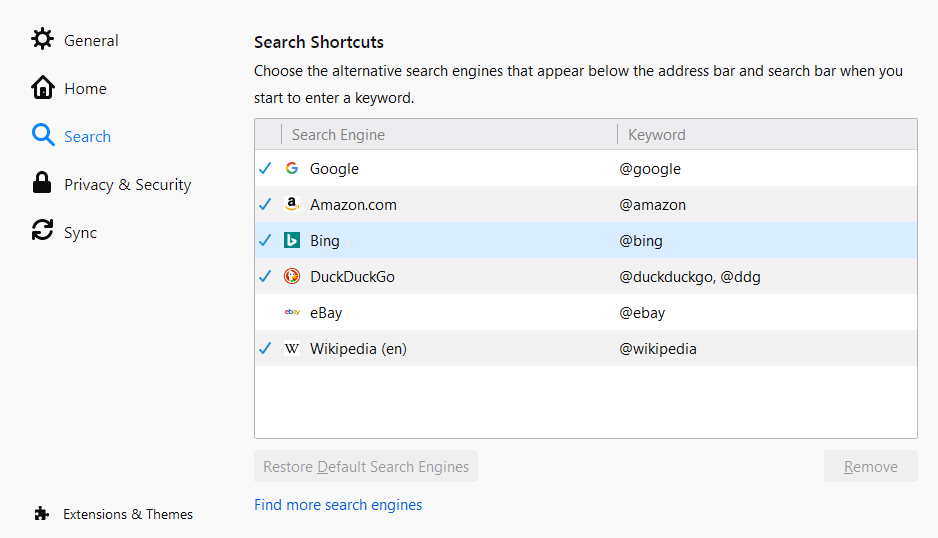938x538 pixels.
Task: Follow the Find more search engines link
Action: pos(338,504)
